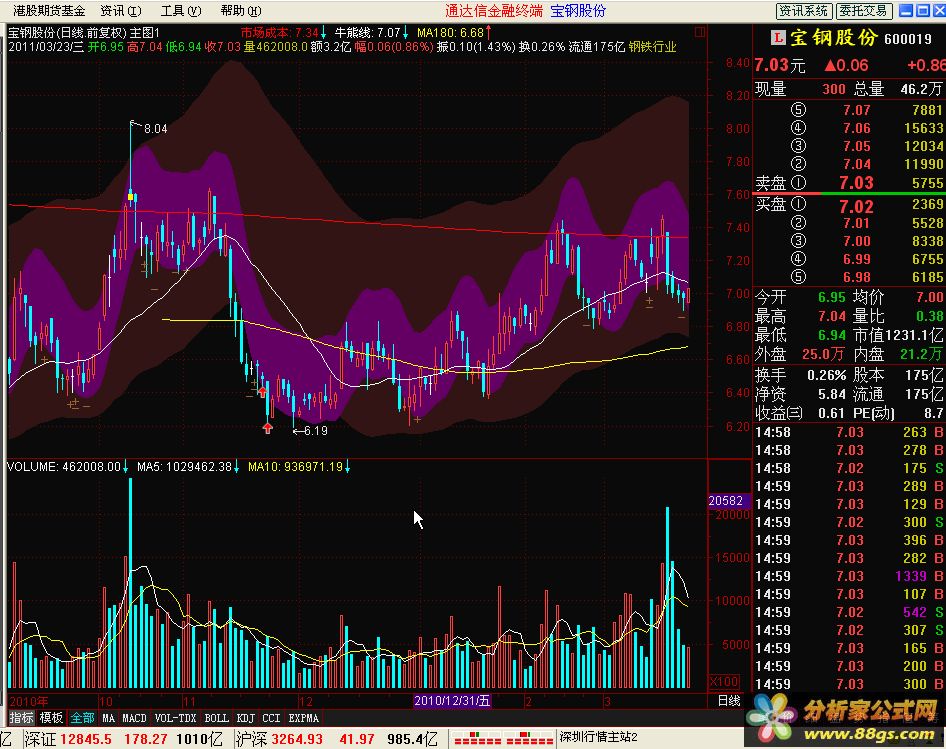This screenshot has width=946, height=749.
Task: Click the red L marker beside 宝钢股份
Action: 778,38
